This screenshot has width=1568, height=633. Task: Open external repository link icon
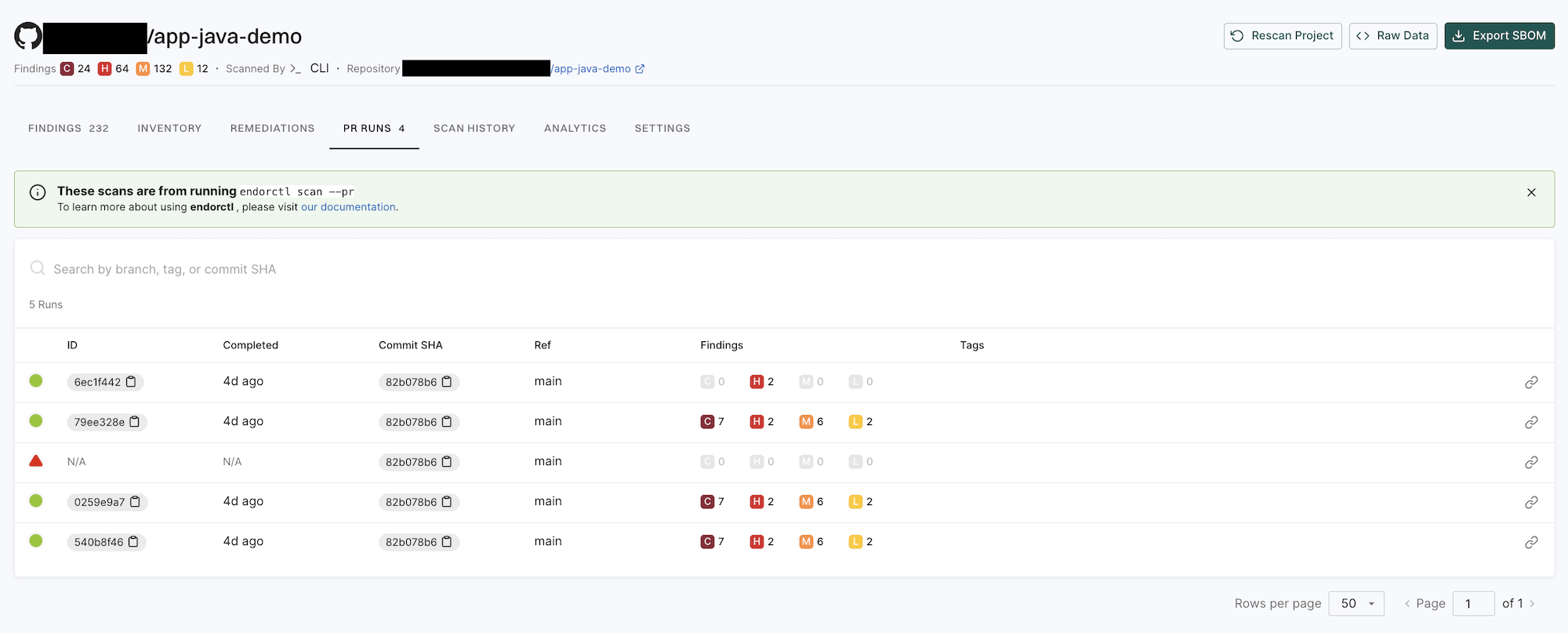tap(640, 69)
